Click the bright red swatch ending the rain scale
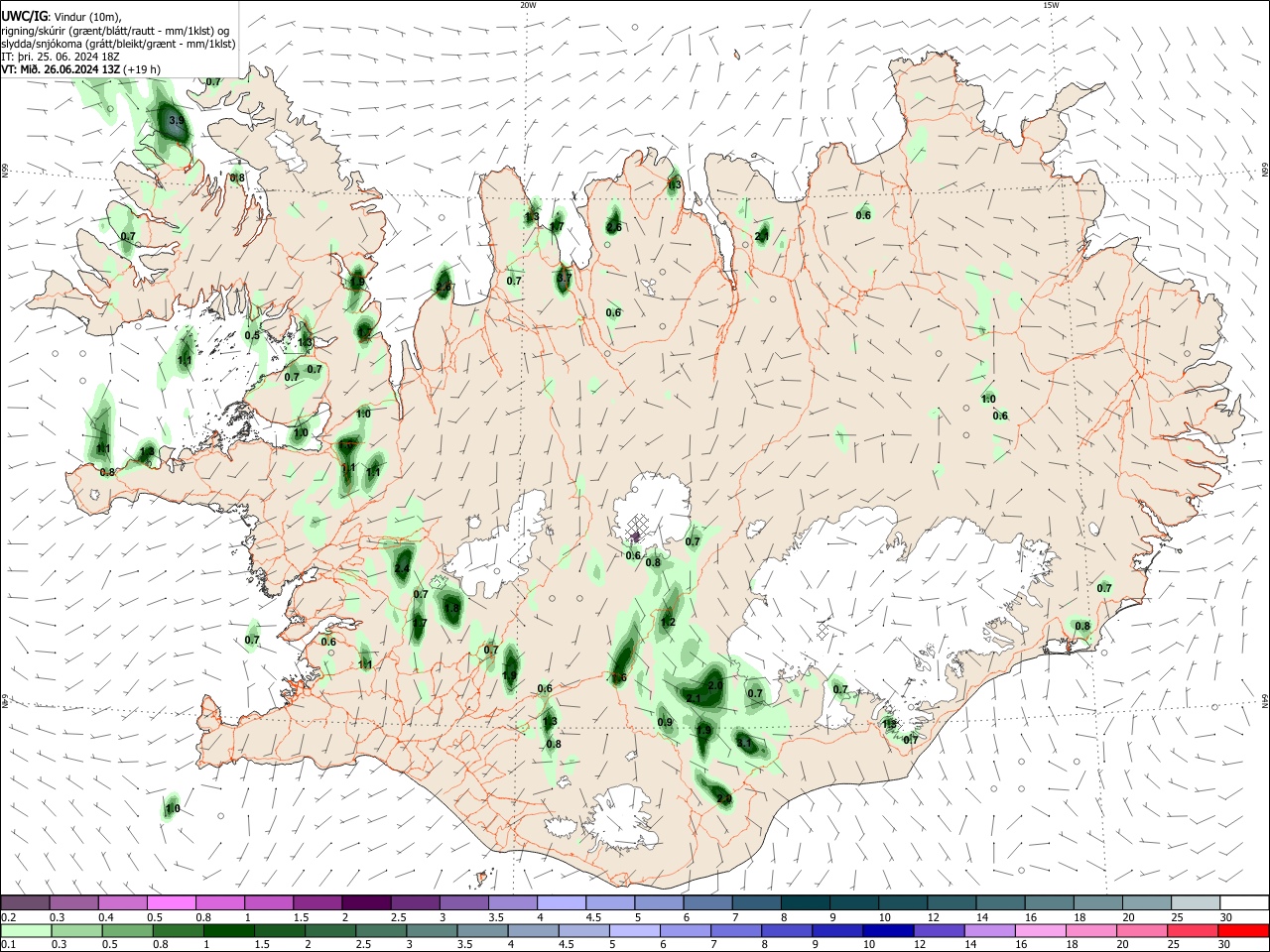1270x952 pixels. tap(1243, 931)
